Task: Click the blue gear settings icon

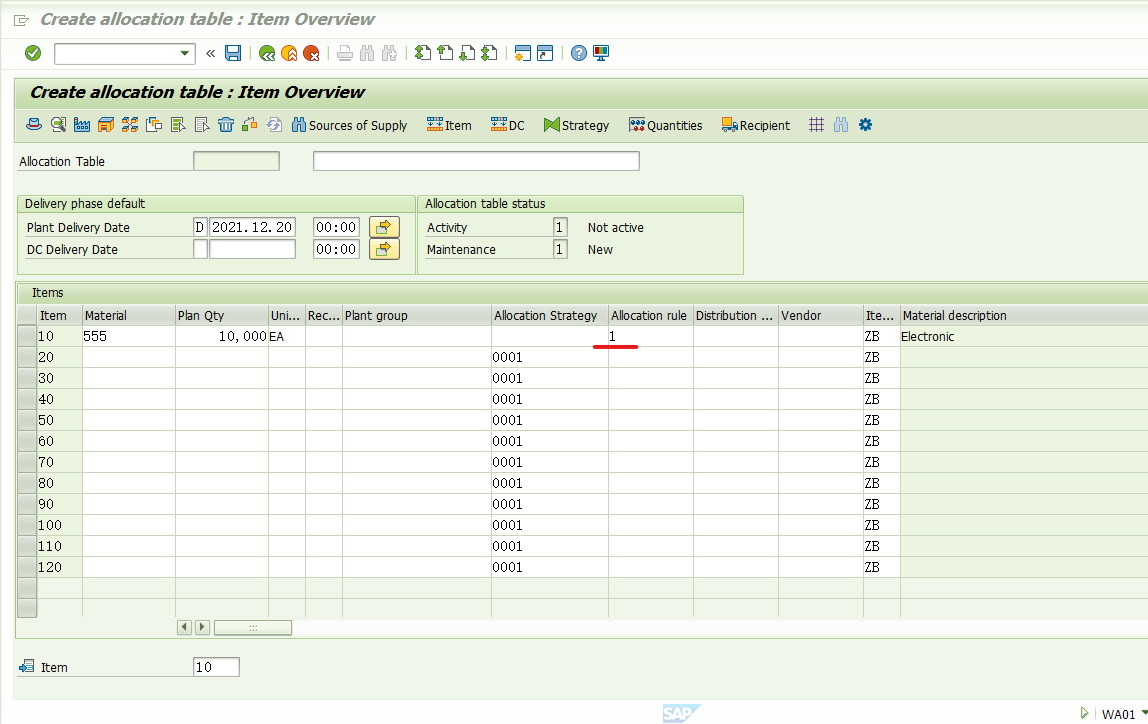Action: tap(865, 124)
